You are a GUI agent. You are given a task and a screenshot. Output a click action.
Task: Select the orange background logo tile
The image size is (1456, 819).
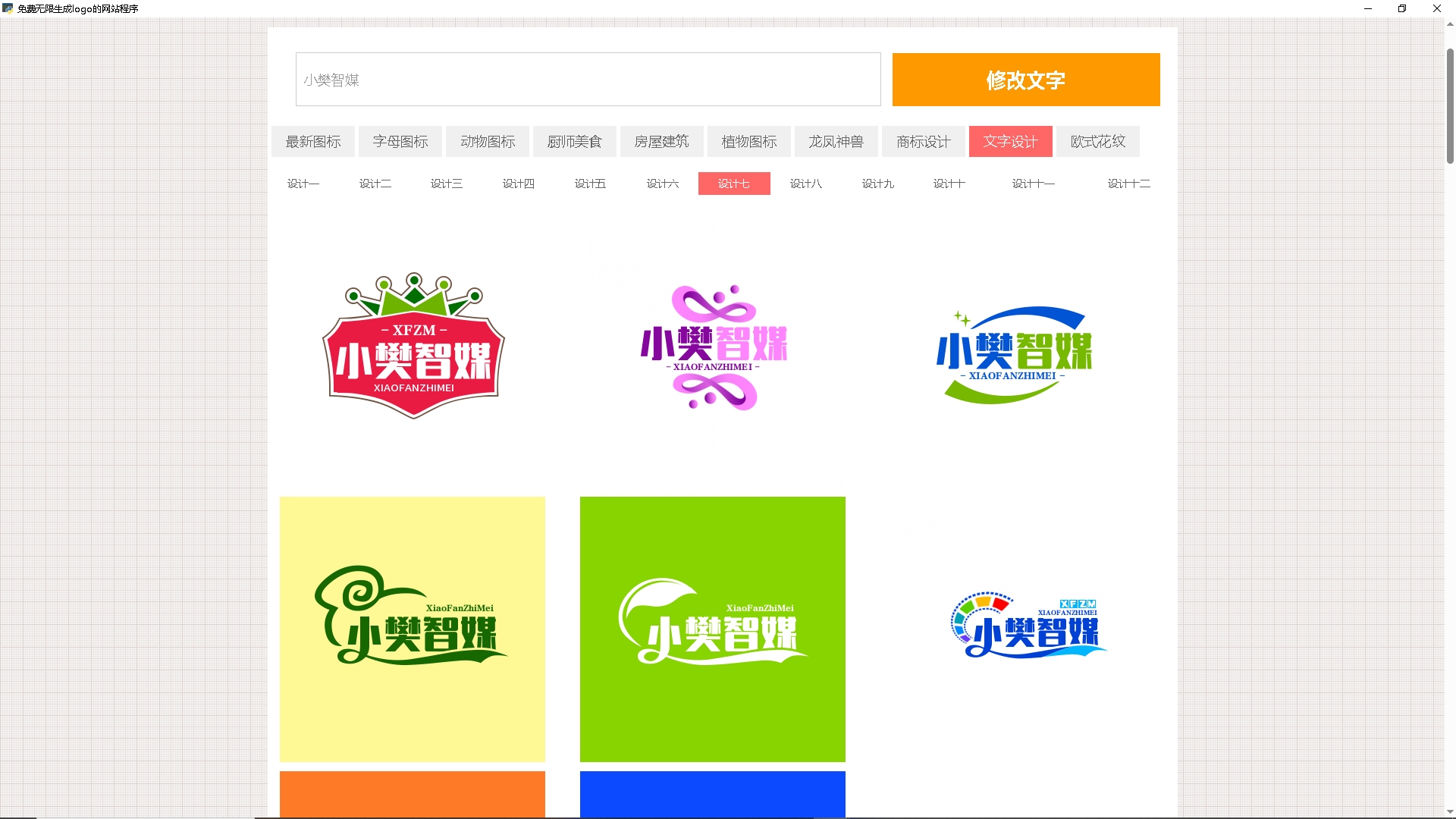pyautogui.click(x=413, y=793)
